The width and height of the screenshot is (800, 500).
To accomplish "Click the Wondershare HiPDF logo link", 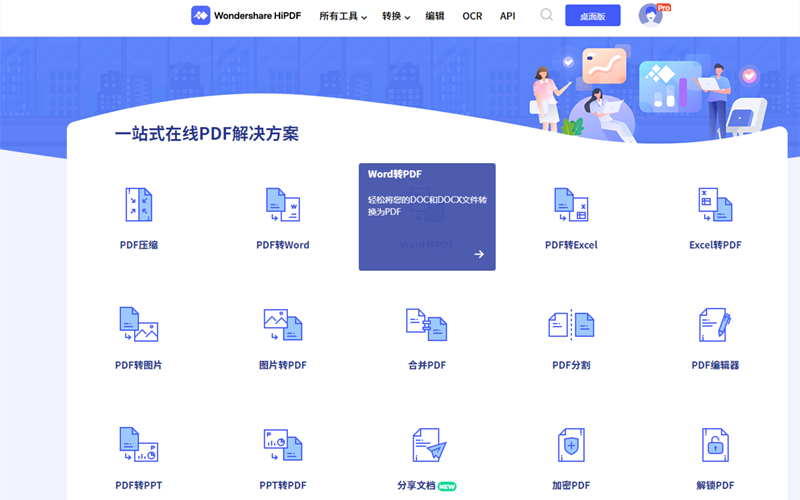I will pyautogui.click(x=247, y=16).
